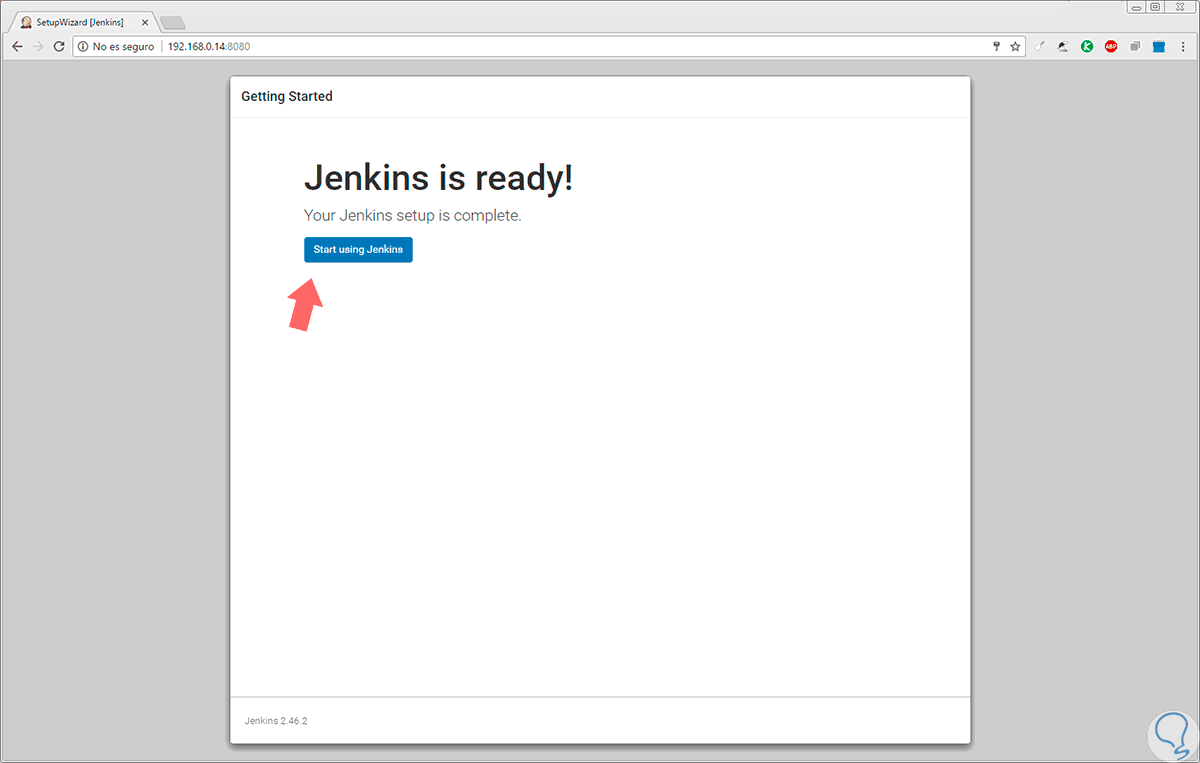Viewport: 1200px width, 763px height.
Task: Select the SetupWizard [Jenkins] tab
Action: (82, 21)
